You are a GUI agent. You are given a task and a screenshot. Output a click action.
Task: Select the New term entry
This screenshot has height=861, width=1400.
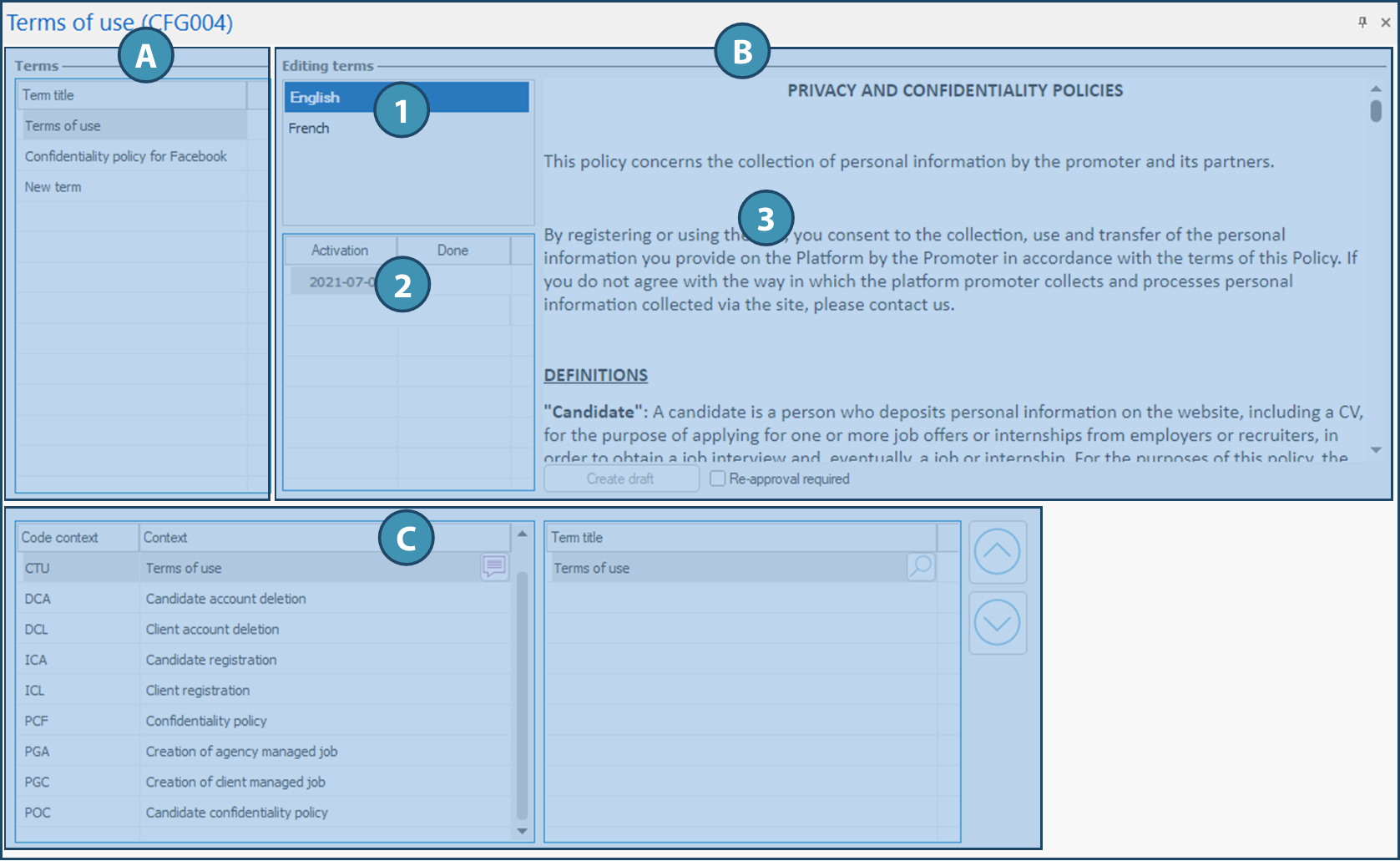[53, 187]
